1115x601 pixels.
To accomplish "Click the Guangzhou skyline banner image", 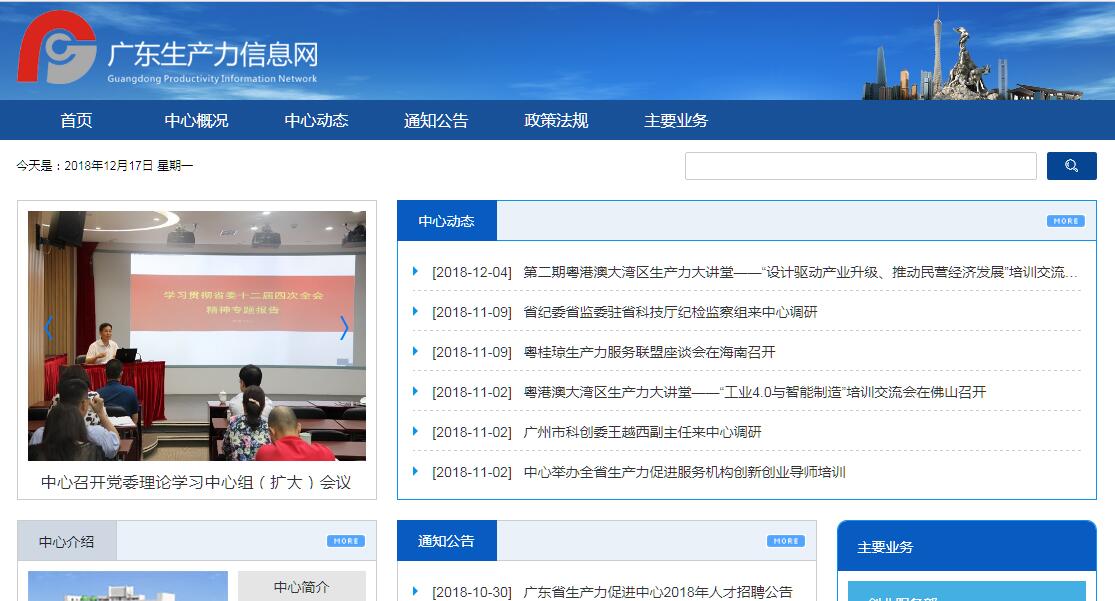I will [970, 60].
